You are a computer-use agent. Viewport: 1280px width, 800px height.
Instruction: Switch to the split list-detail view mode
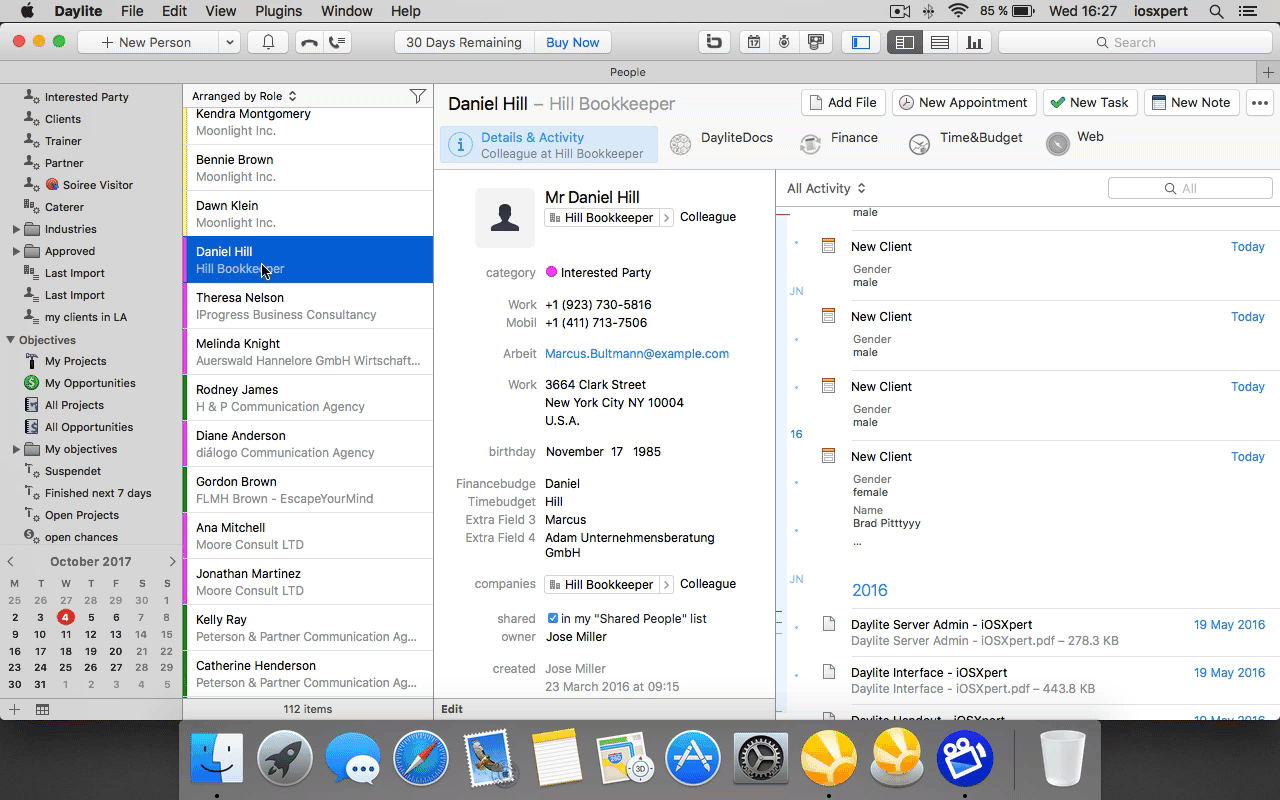click(x=905, y=42)
